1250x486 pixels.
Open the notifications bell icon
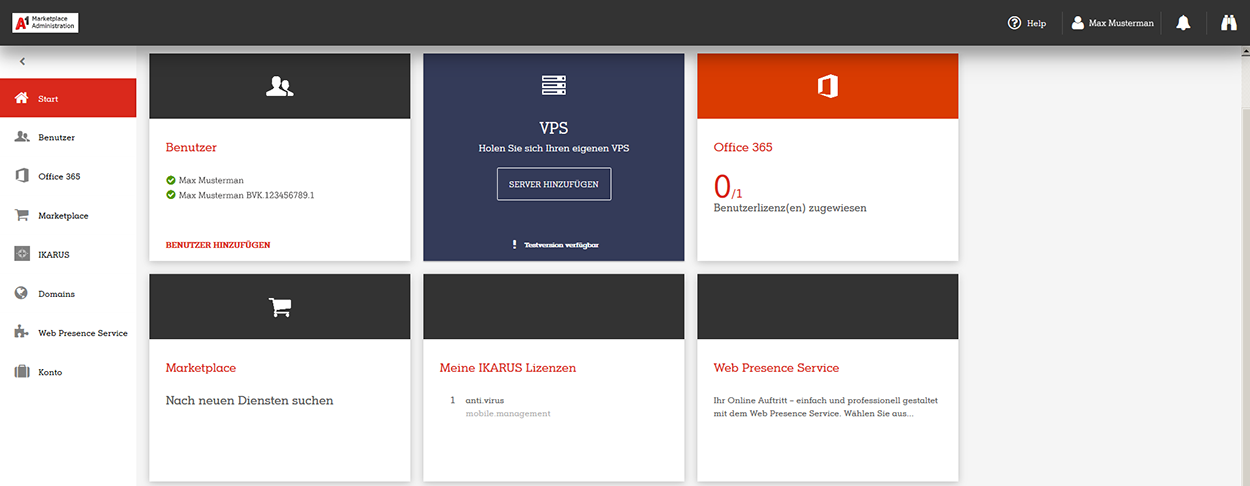[x=1183, y=23]
